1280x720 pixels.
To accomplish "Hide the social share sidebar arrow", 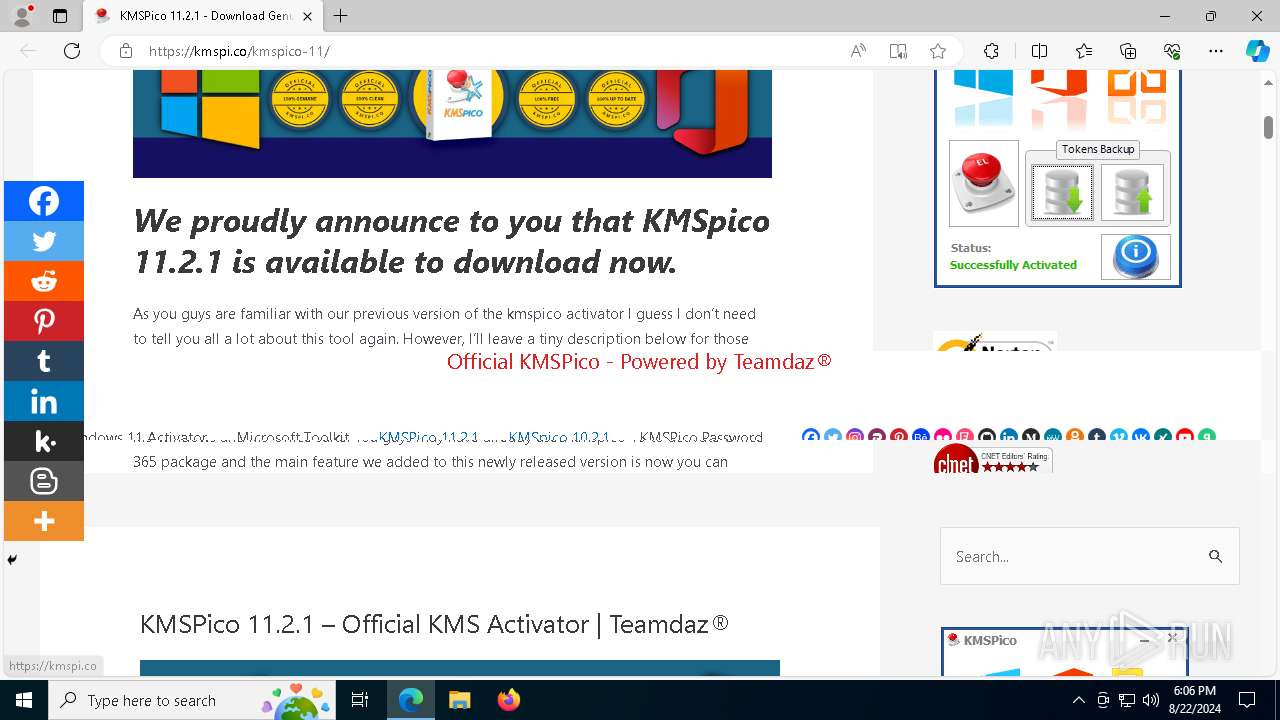I will (x=12, y=560).
